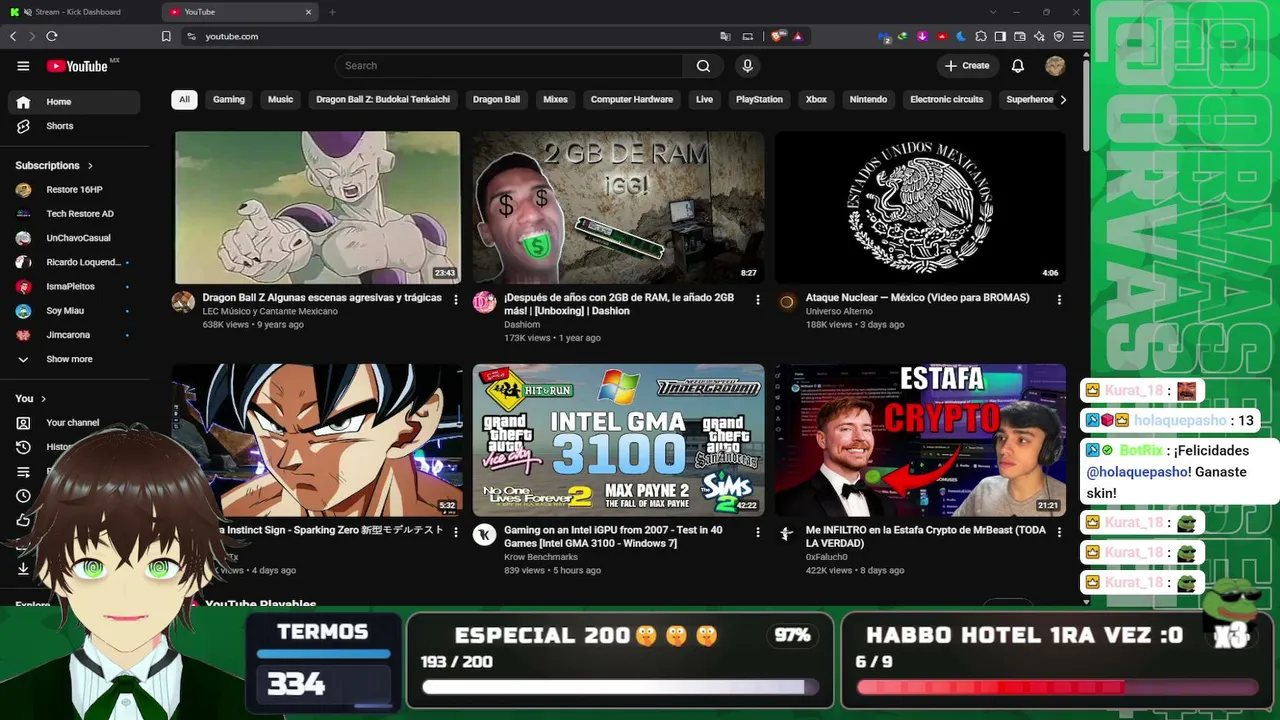This screenshot has width=1280, height=720.
Task: Start voice search with the microphone icon
Action: pos(747,66)
